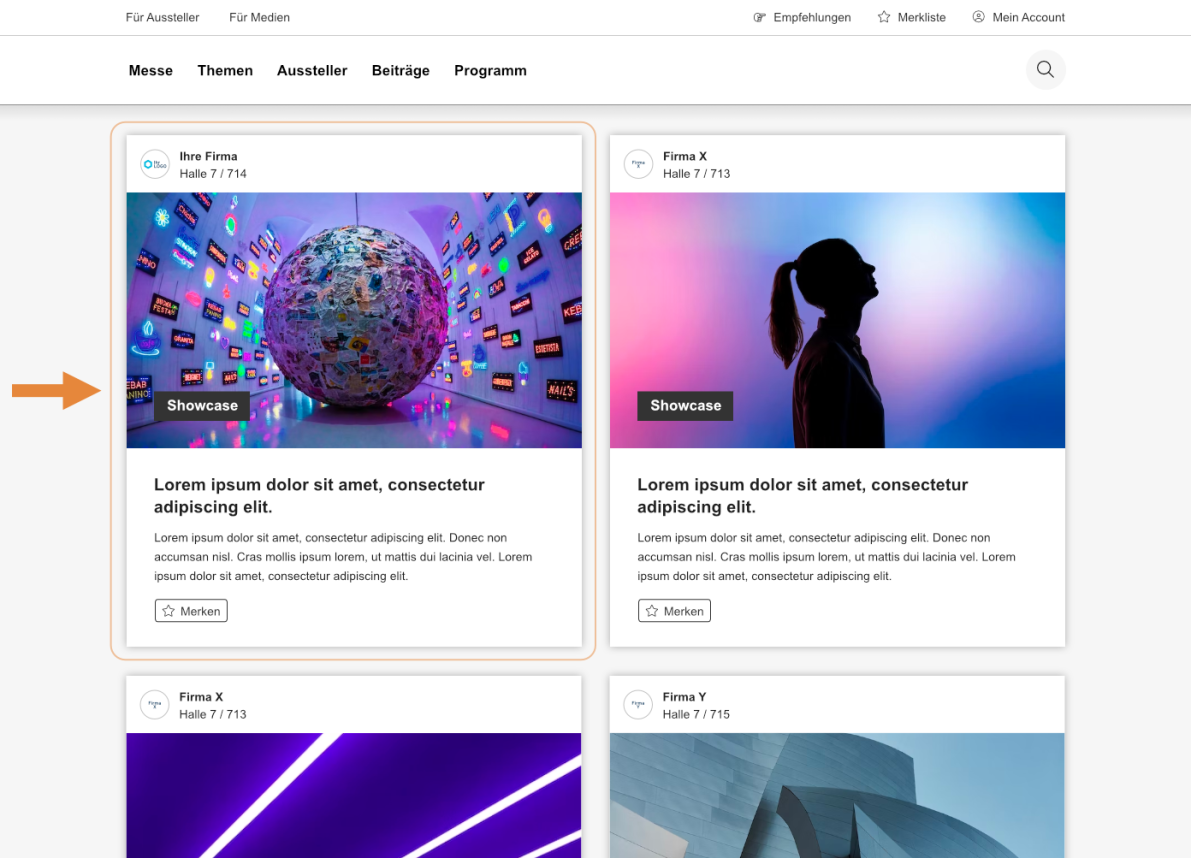The height and width of the screenshot is (858, 1191).
Task: Click the Showcase label on Ihre Firma's image
Action: pos(201,405)
